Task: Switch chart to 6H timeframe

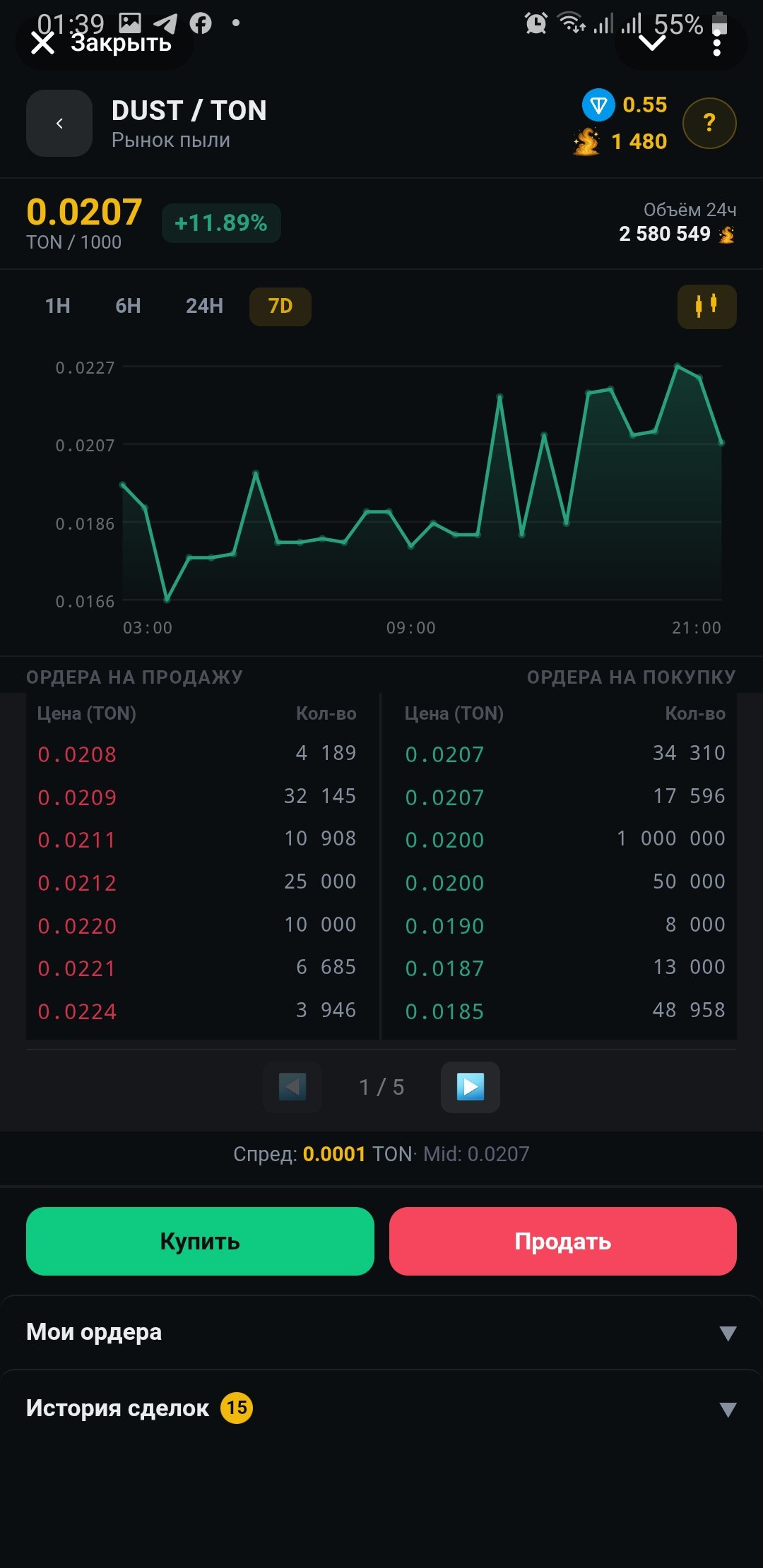Action: (128, 306)
